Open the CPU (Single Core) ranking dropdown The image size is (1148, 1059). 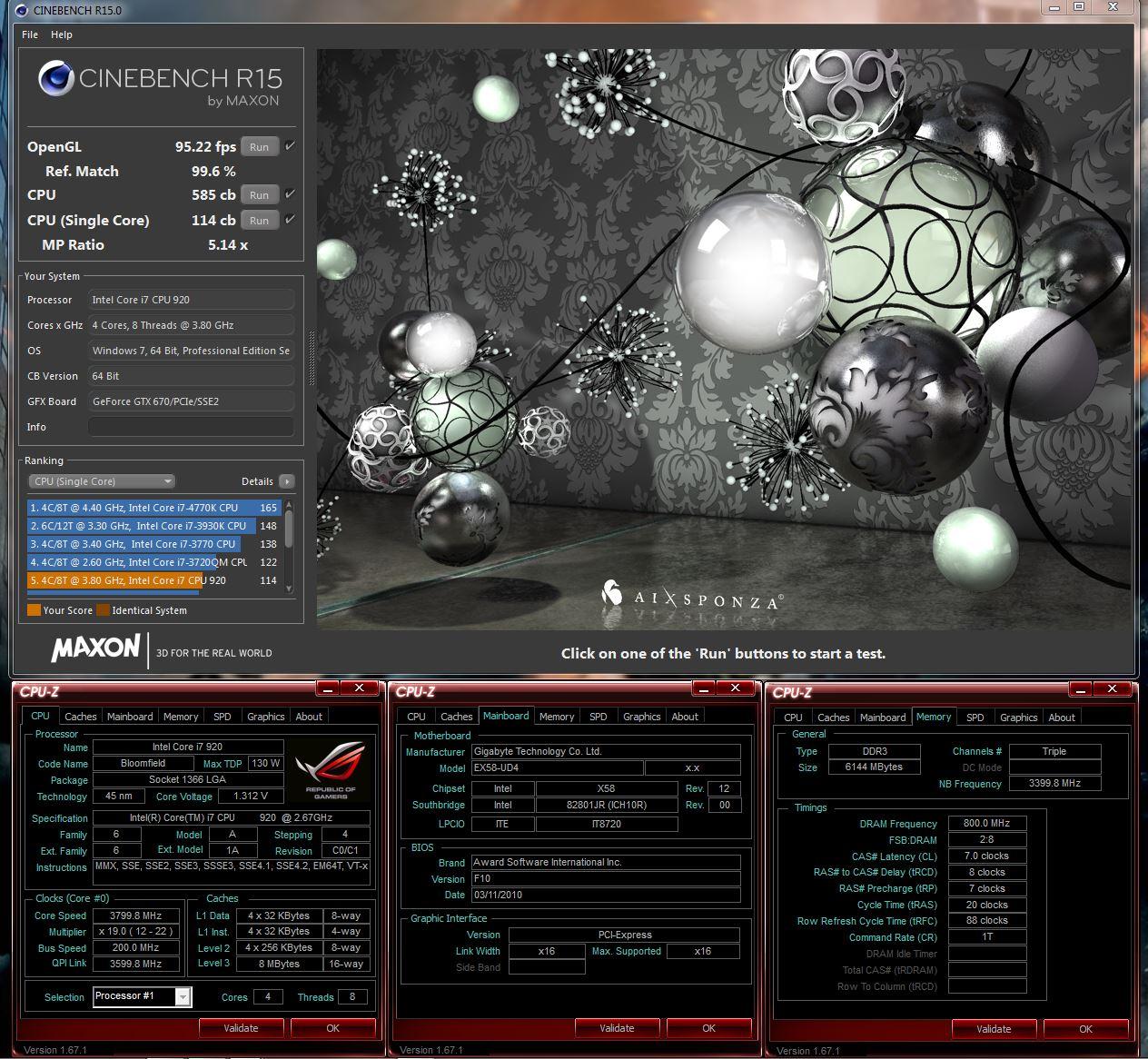click(102, 481)
